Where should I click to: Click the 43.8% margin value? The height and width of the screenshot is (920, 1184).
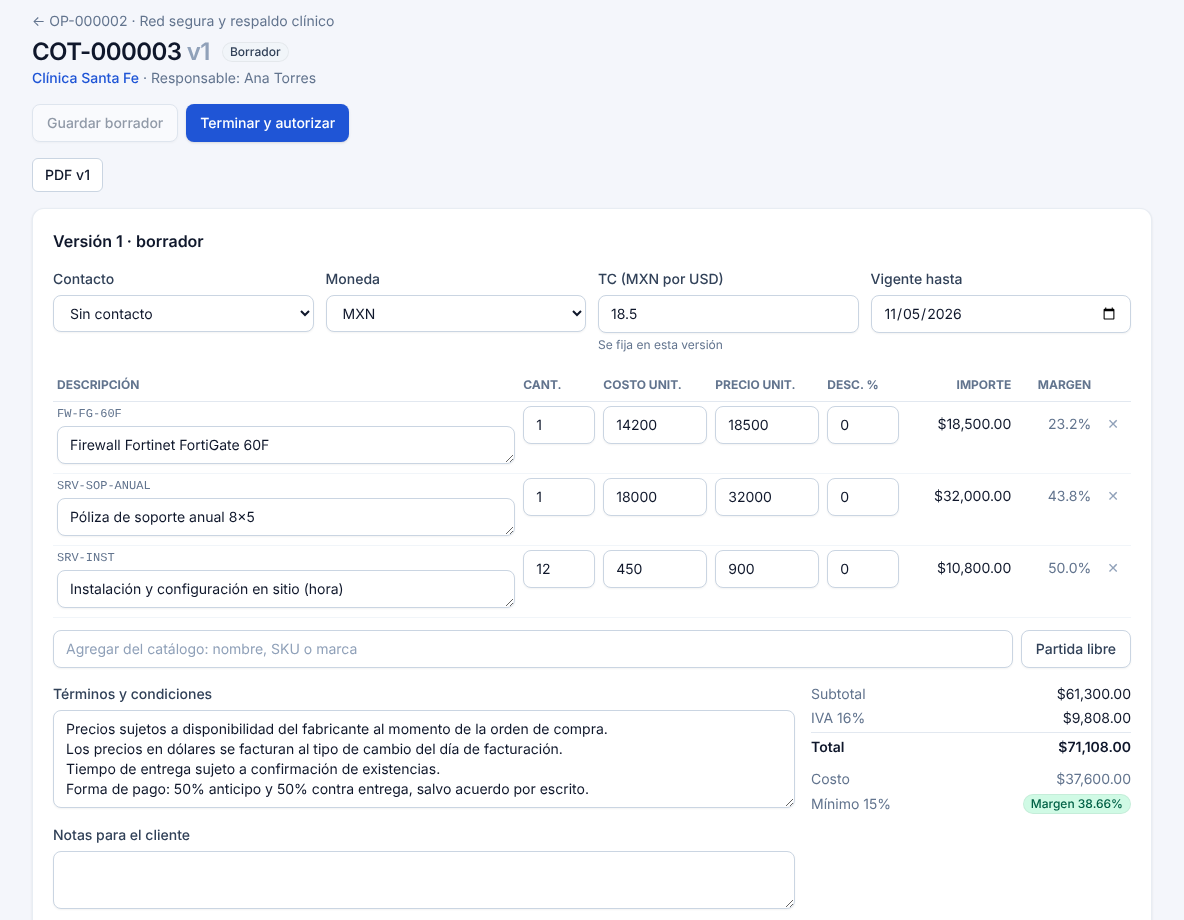coord(1068,496)
